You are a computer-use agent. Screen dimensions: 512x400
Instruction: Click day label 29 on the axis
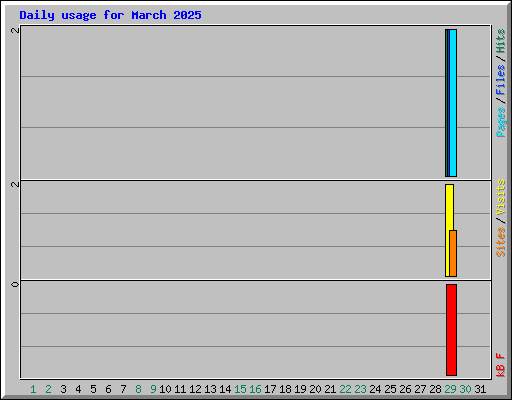tap(450, 389)
